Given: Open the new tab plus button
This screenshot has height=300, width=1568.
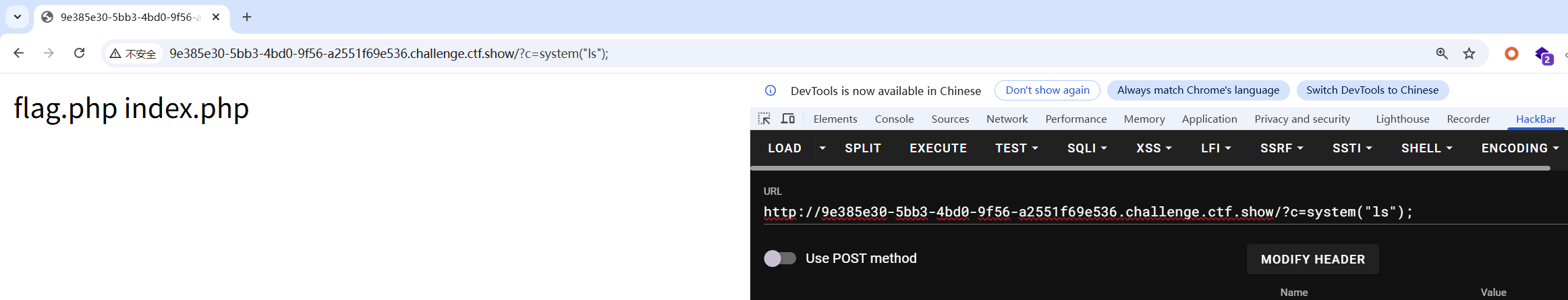Looking at the screenshot, I should click(247, 17).
